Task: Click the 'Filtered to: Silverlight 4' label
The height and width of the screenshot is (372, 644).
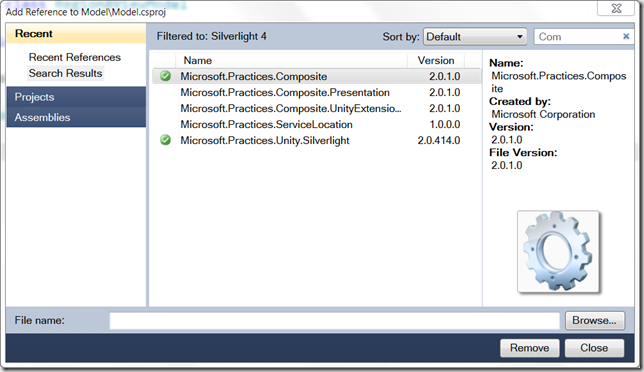Action: [x=212, y=36]
